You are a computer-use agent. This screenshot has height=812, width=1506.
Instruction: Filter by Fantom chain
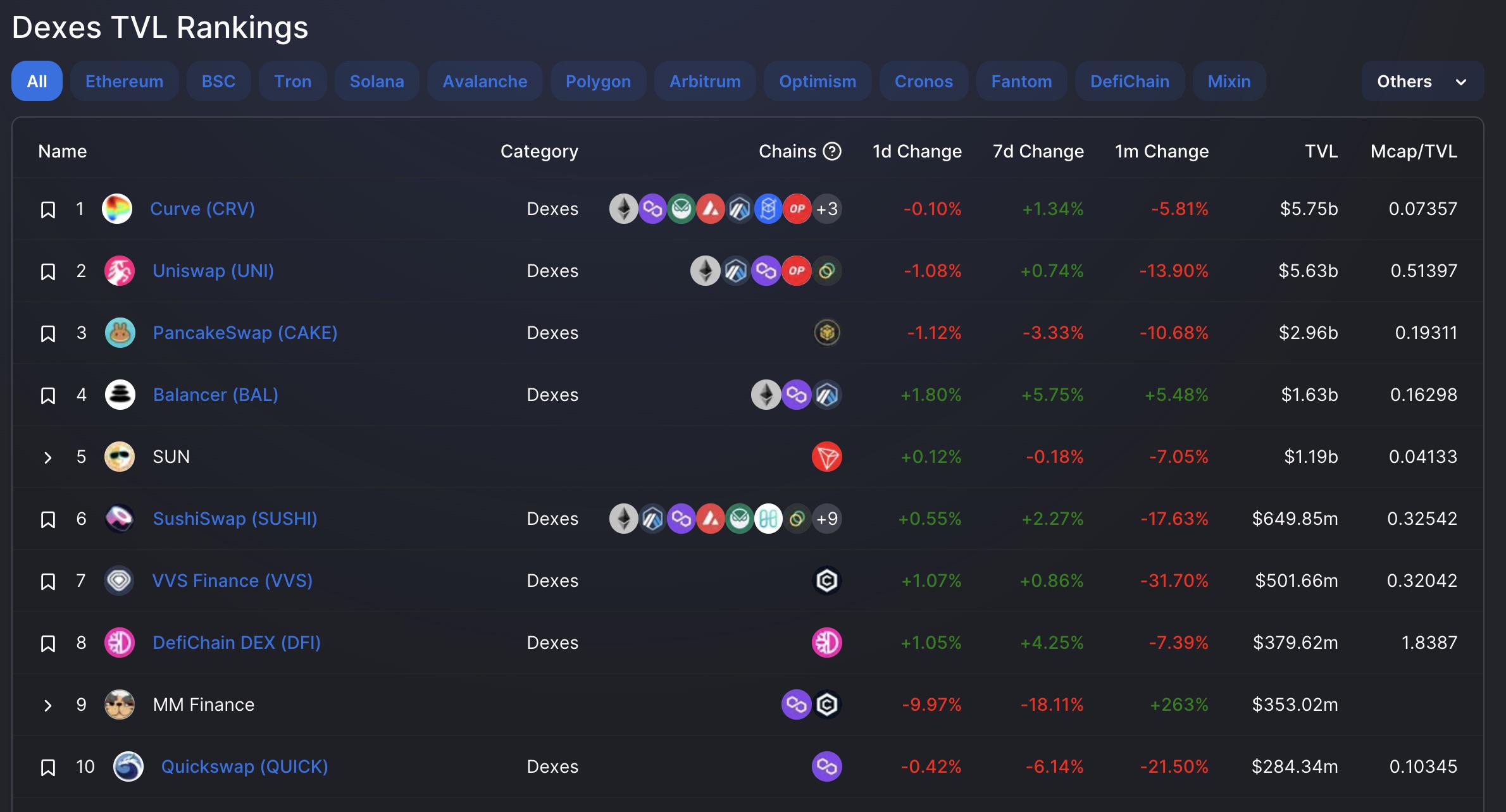1021,82
